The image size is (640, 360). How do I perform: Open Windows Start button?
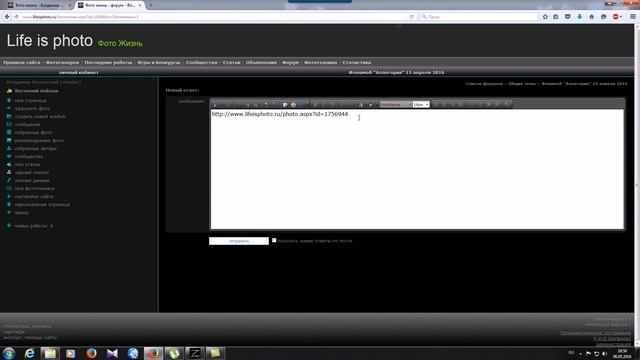(9, 353)
